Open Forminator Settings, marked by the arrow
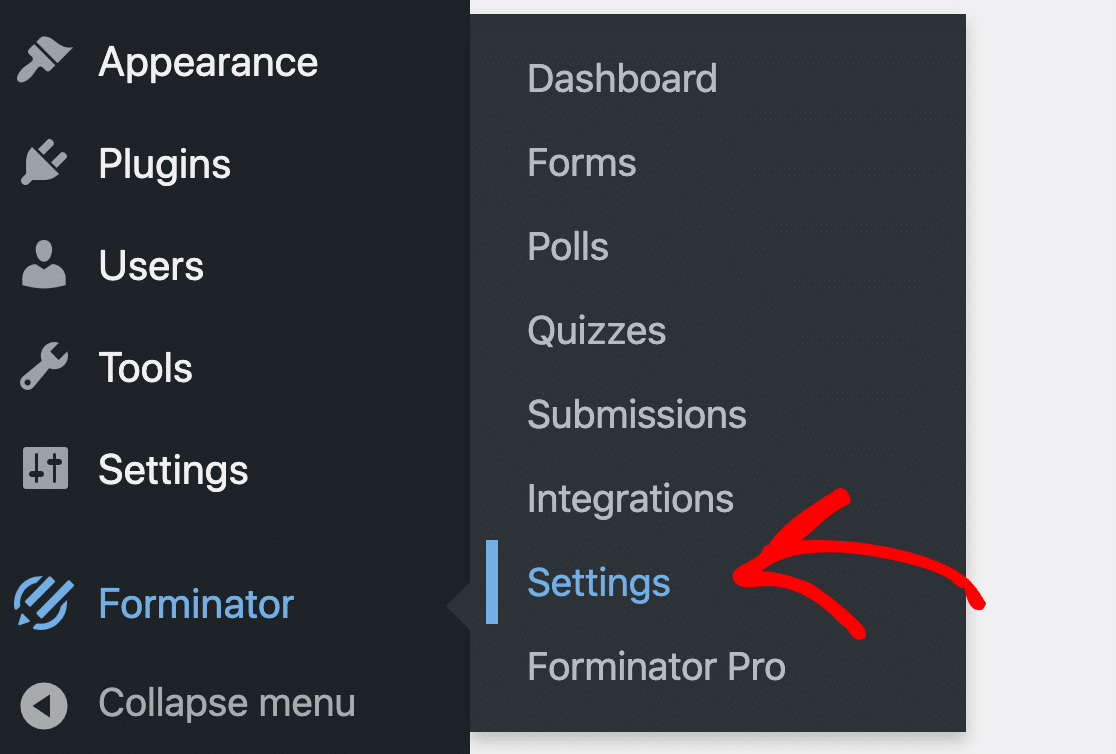The height and width of the screenshot is (754, 1116). tap(598, 582)
